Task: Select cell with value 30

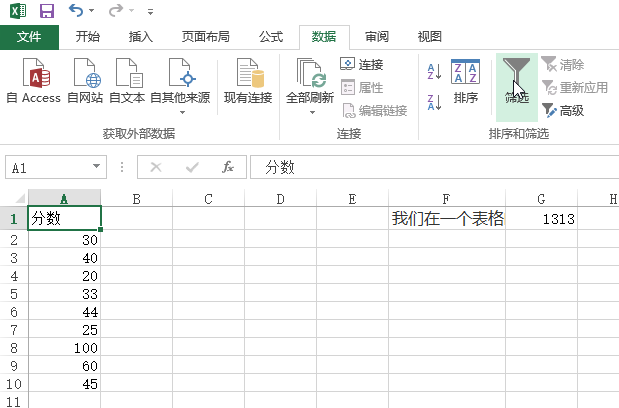Action: (x=65, y=240)
